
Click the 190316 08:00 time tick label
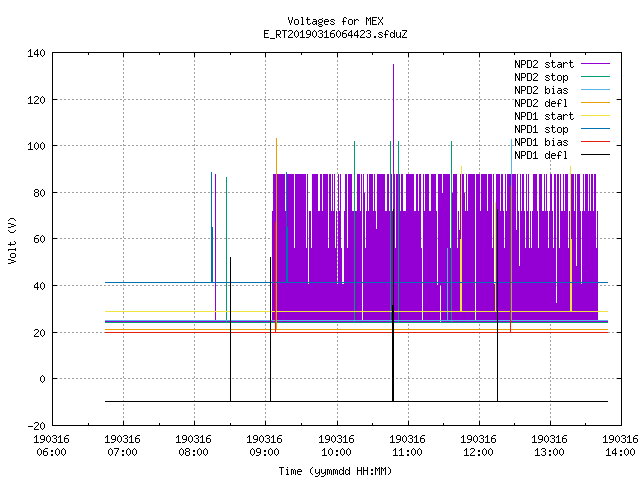tap(193, 446)
